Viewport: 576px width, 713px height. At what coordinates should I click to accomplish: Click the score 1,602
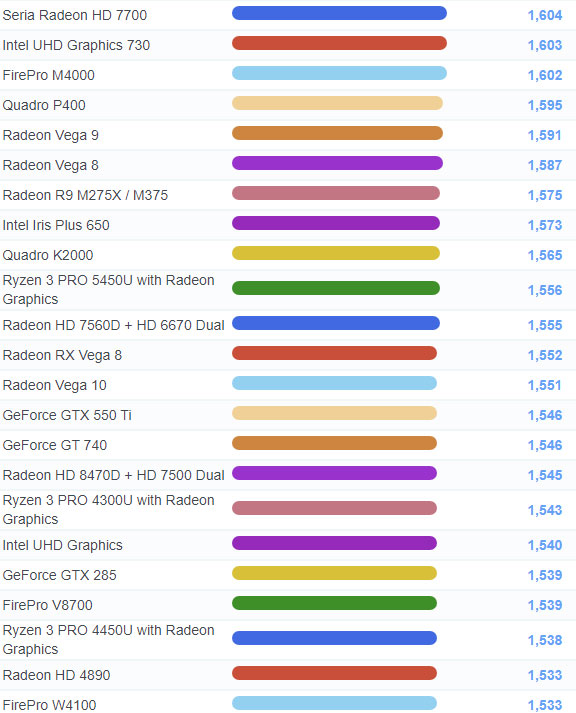(x=545, y=75)
